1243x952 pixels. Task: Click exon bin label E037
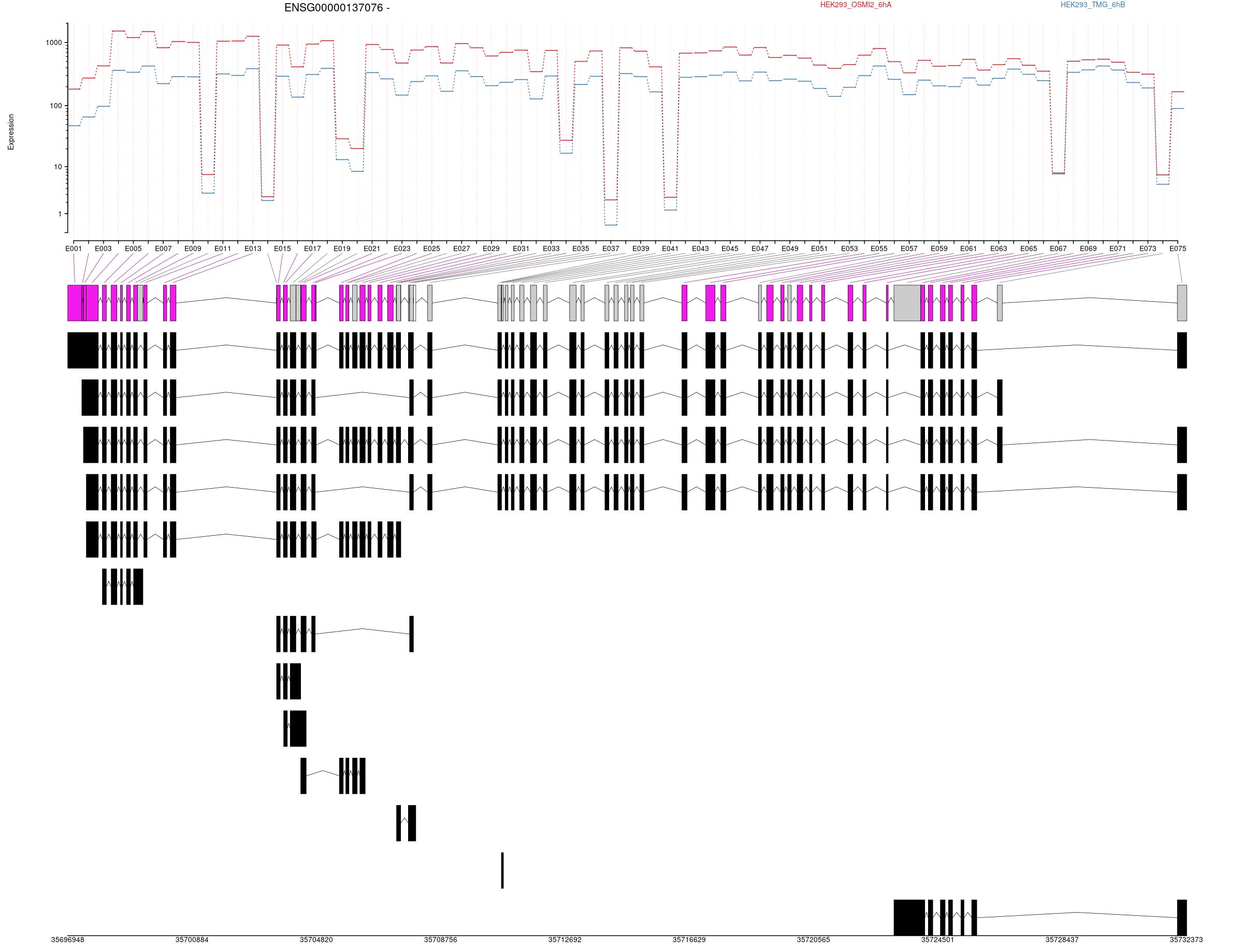611,249
